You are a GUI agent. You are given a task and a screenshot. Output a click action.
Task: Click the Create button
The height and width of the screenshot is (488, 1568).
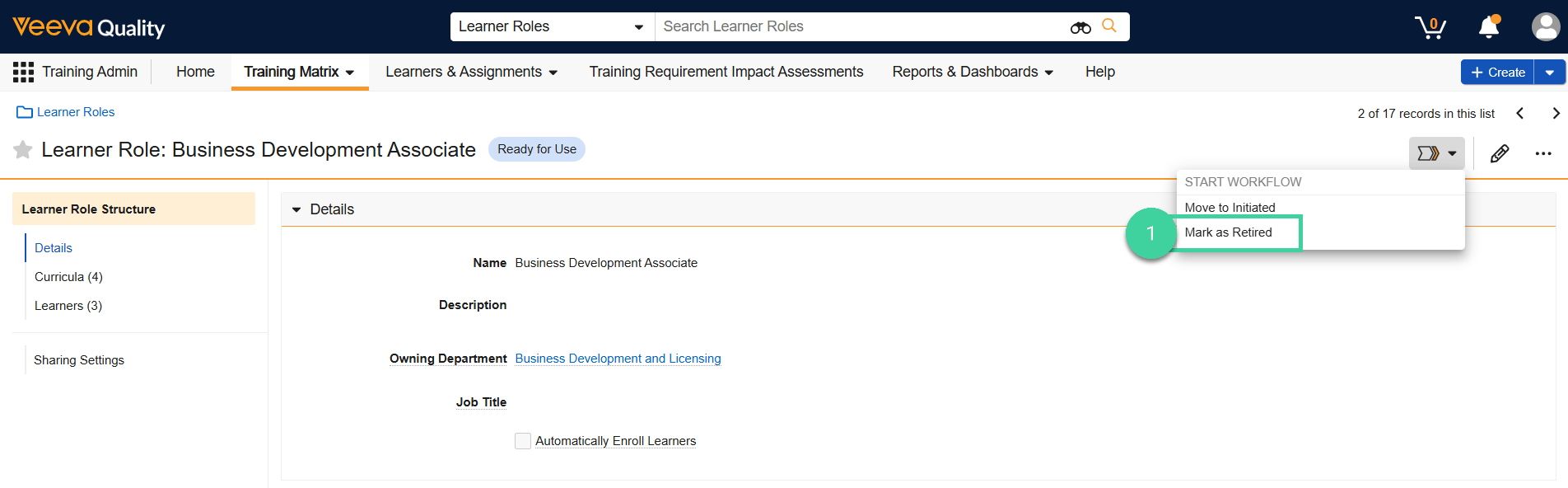1497,72
